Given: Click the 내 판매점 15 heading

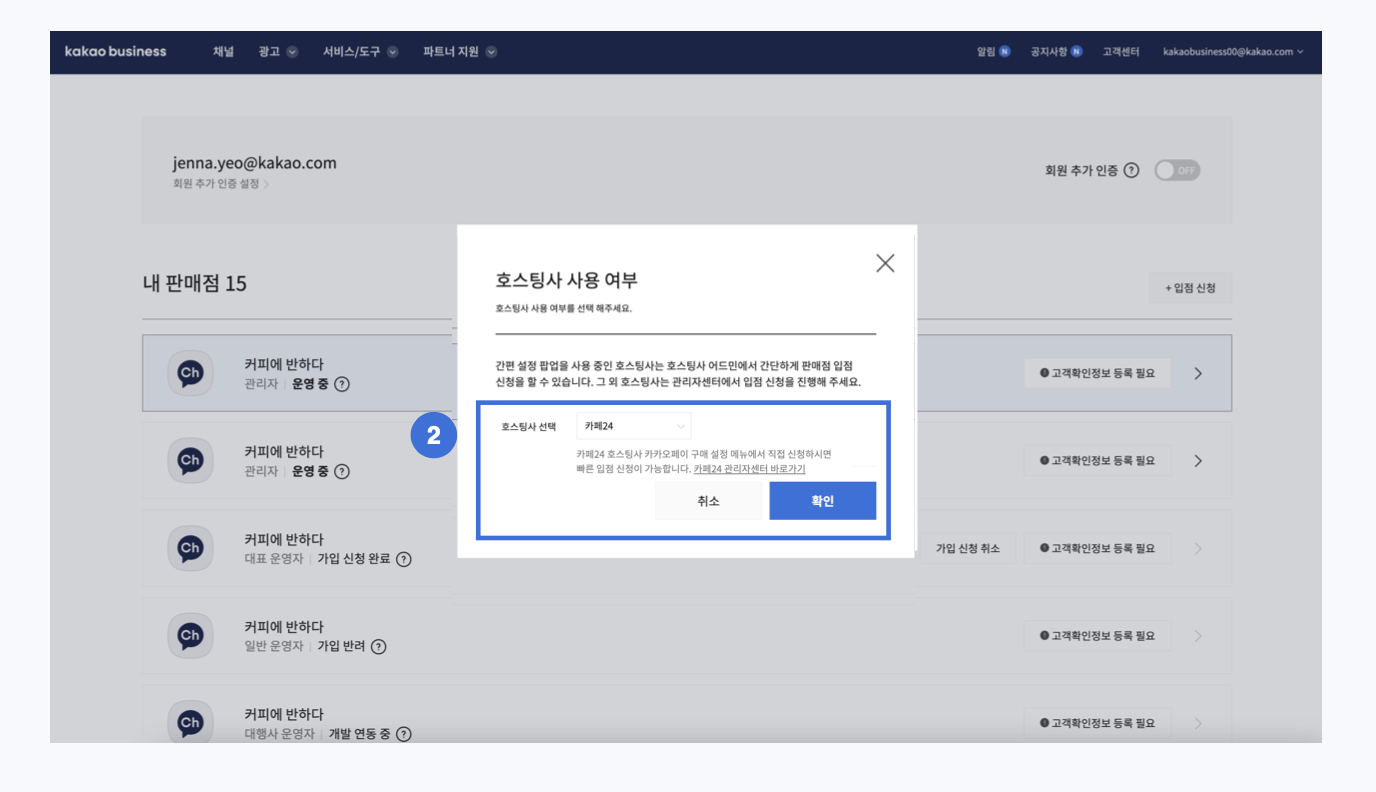Looking at the screenshot, I should (195, 283).
